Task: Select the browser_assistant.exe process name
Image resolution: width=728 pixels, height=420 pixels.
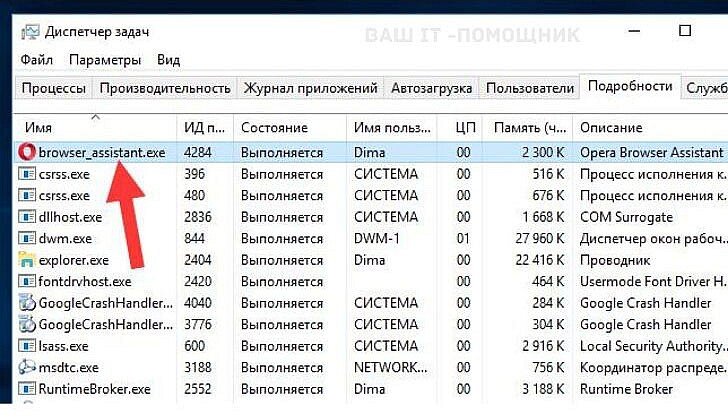Action: tap(102, 153)
